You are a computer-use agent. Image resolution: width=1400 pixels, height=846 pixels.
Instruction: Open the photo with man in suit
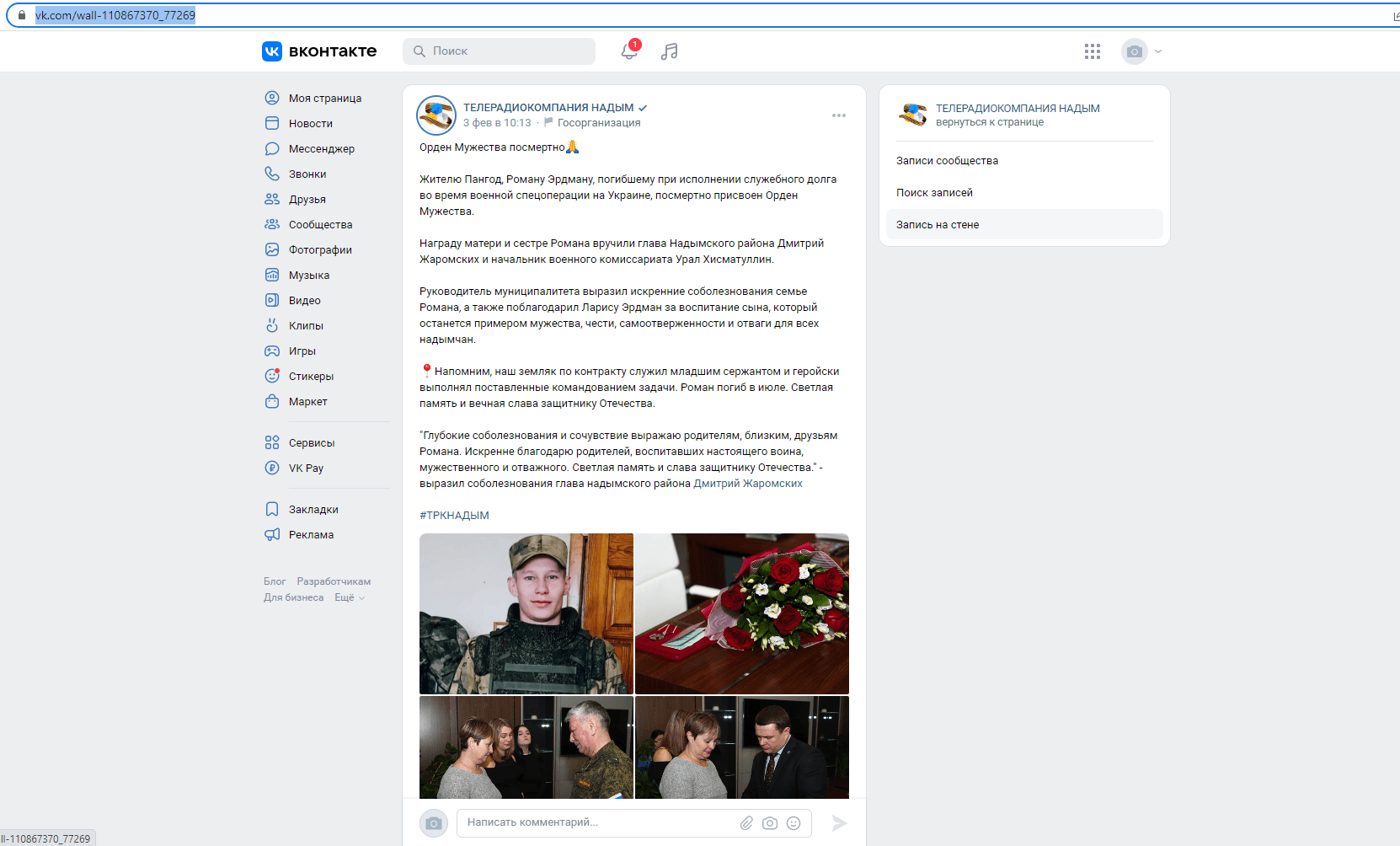[x=742, y=747]
